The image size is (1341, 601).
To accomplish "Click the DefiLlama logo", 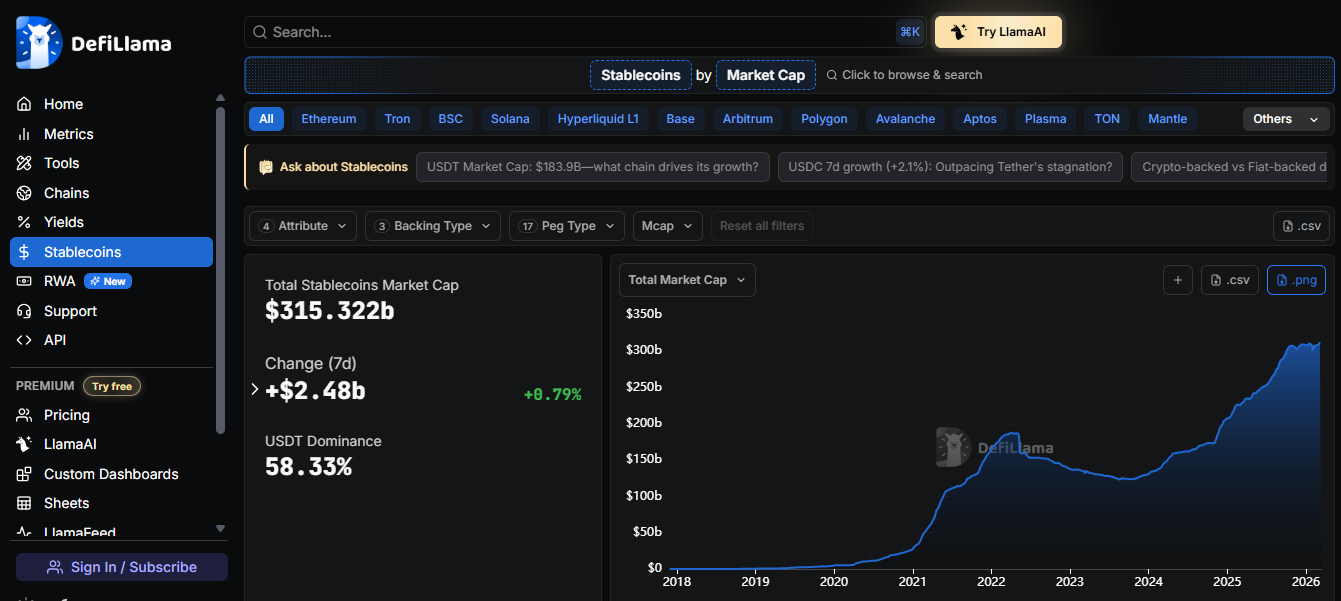I will tap(93, 43).
